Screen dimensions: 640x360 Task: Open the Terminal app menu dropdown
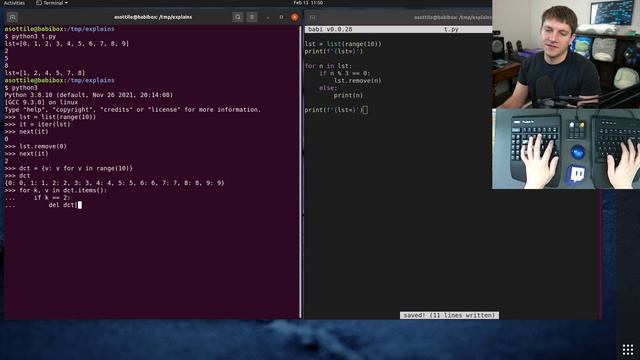click(x=52, y=3)
